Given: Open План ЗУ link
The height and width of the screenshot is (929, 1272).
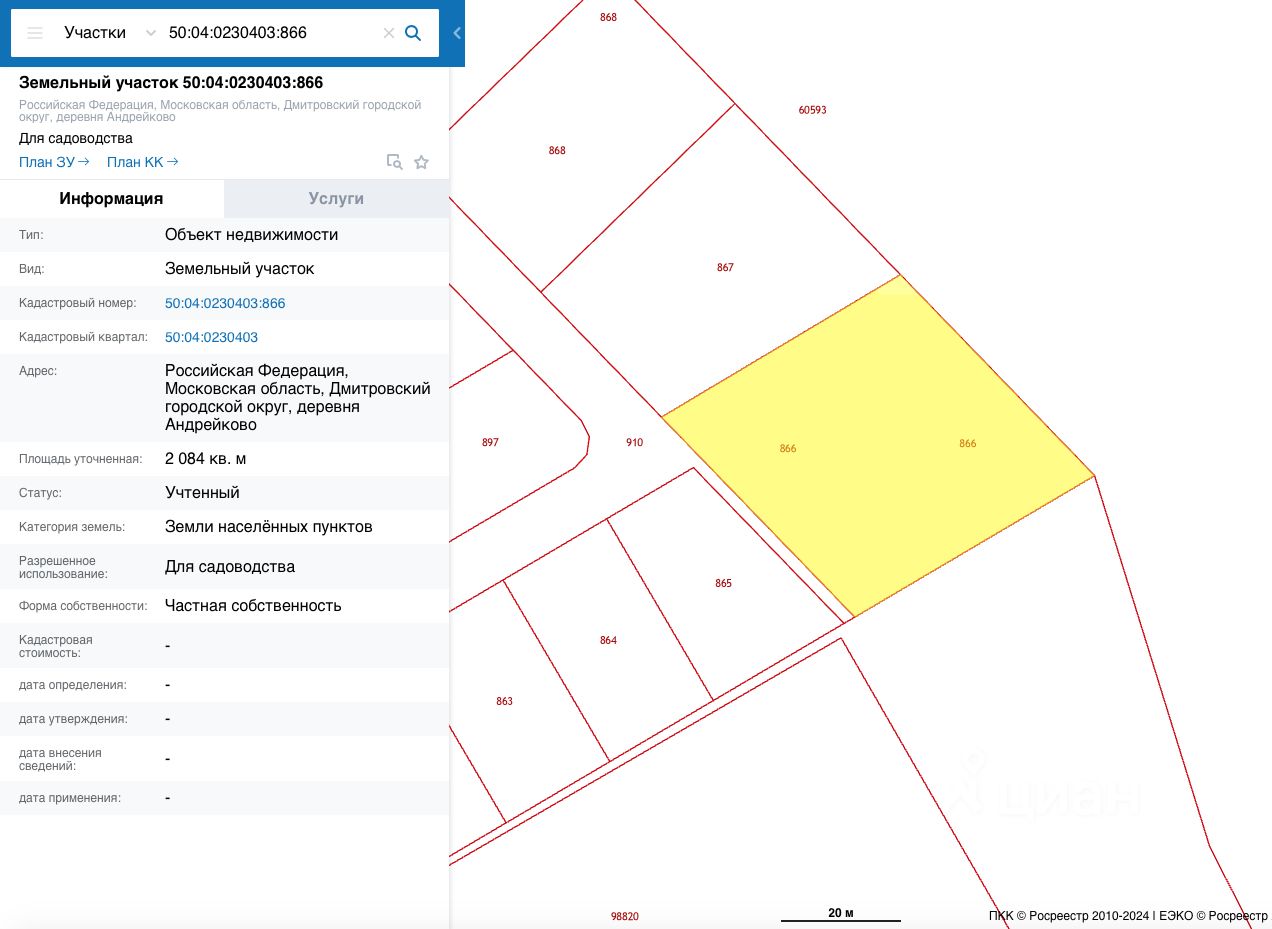Looking at the screenshot, I should (x=54, y=162).
